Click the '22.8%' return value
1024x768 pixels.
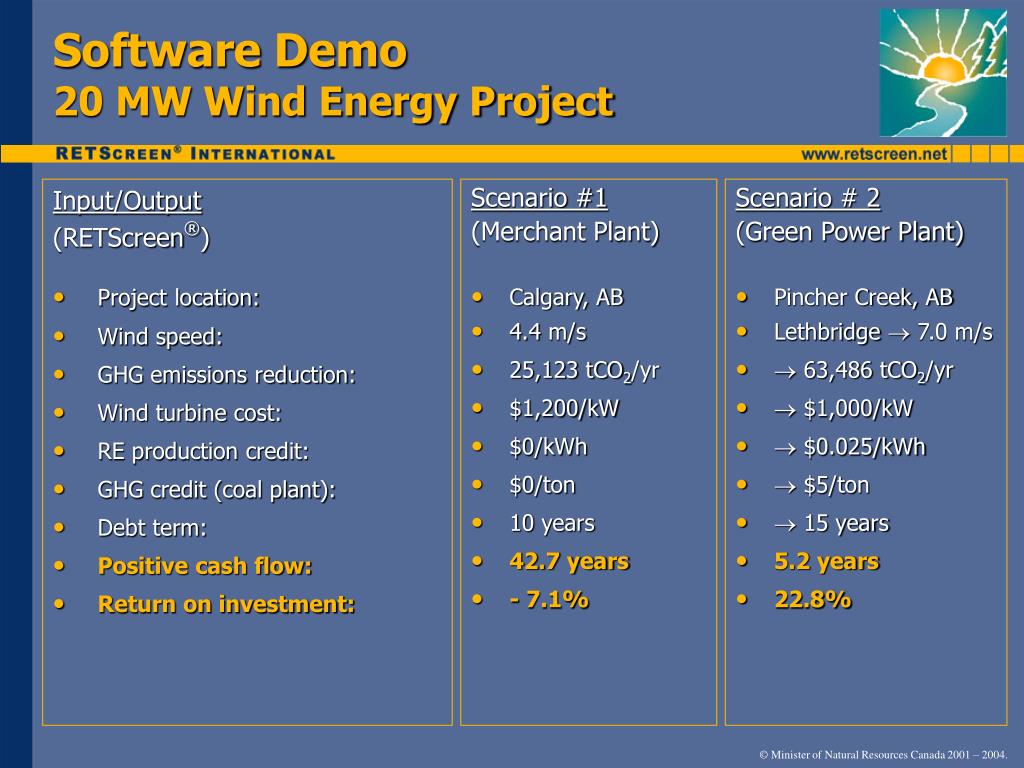click(x=813, y=600)
